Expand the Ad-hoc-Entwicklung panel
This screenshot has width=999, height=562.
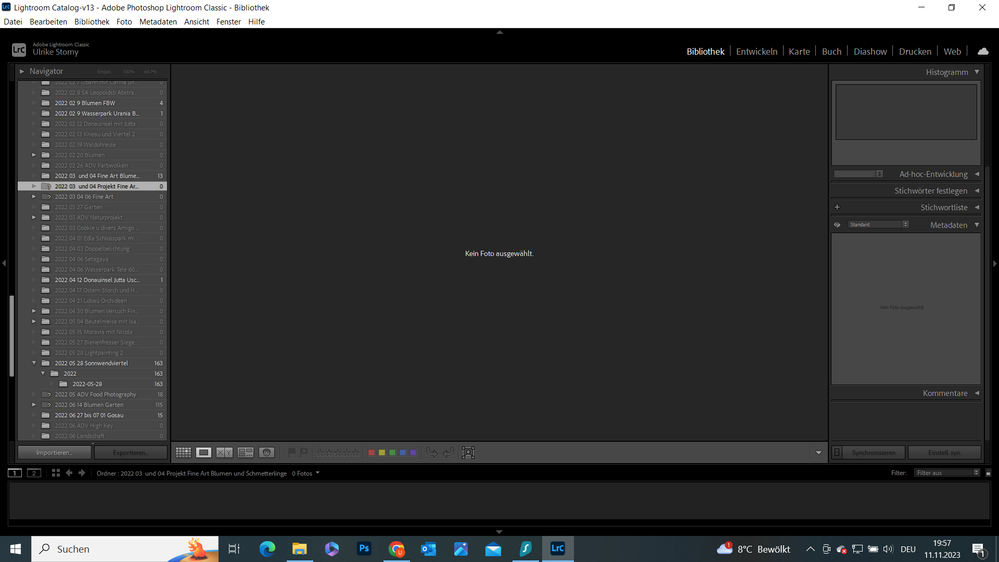point(977,174)
